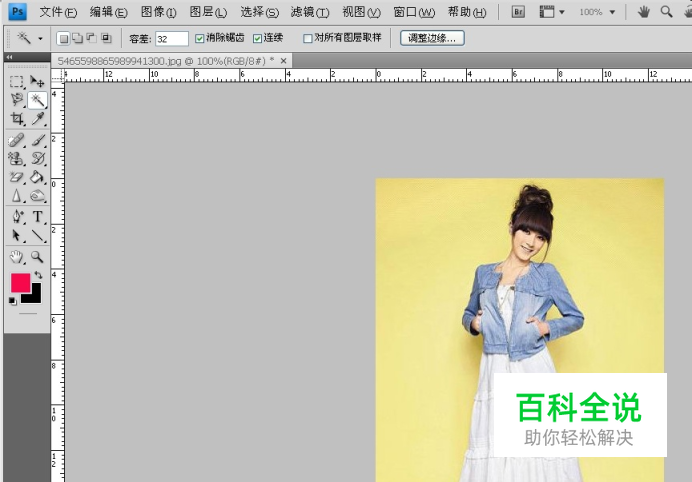The height and width of the screenshot is (482, 692).
Task: Click the Hand icon in application bar
Action: tap(644, 12)
